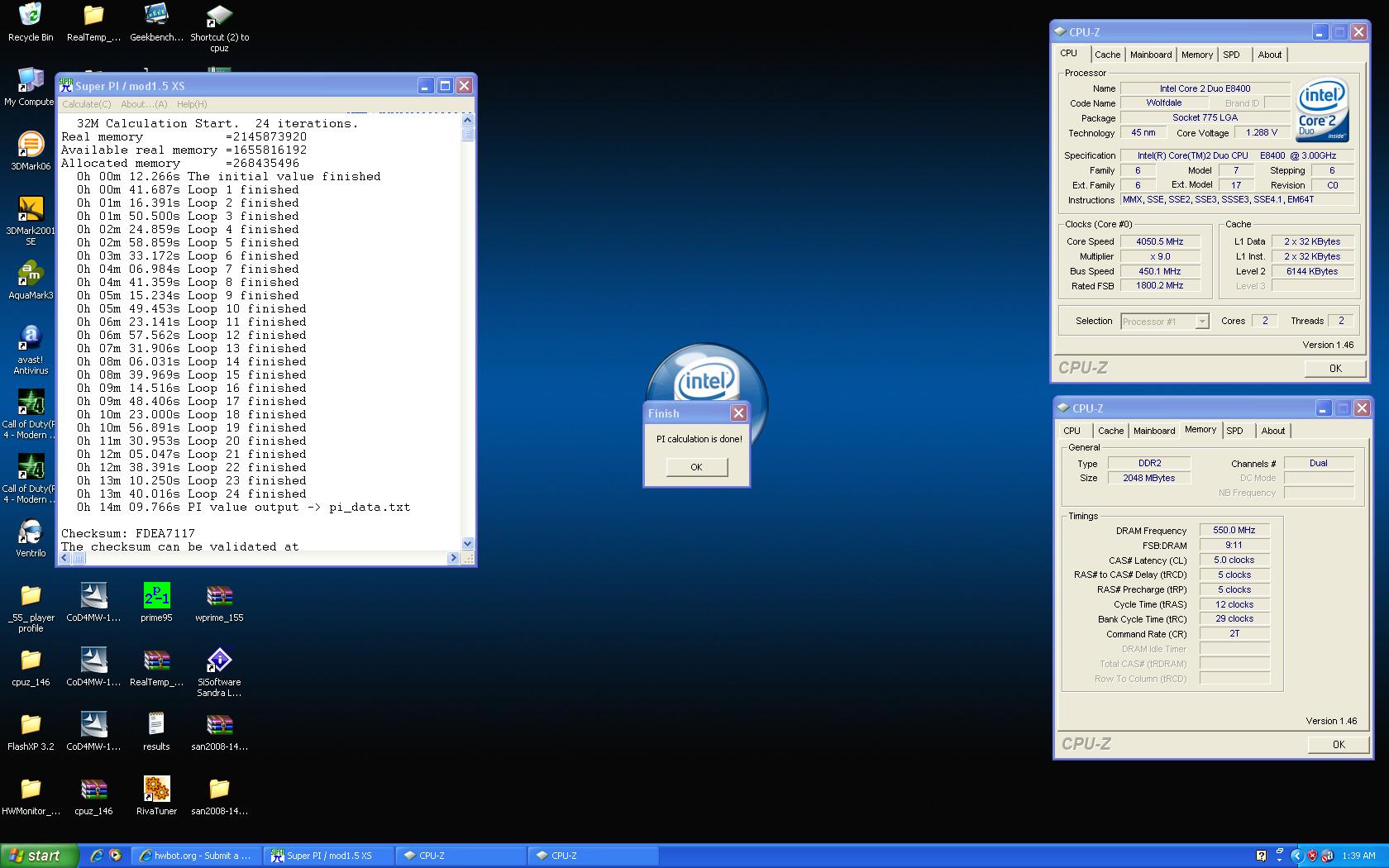Click Checksum: FDEA7117 line in Super PI

(128, 533)
